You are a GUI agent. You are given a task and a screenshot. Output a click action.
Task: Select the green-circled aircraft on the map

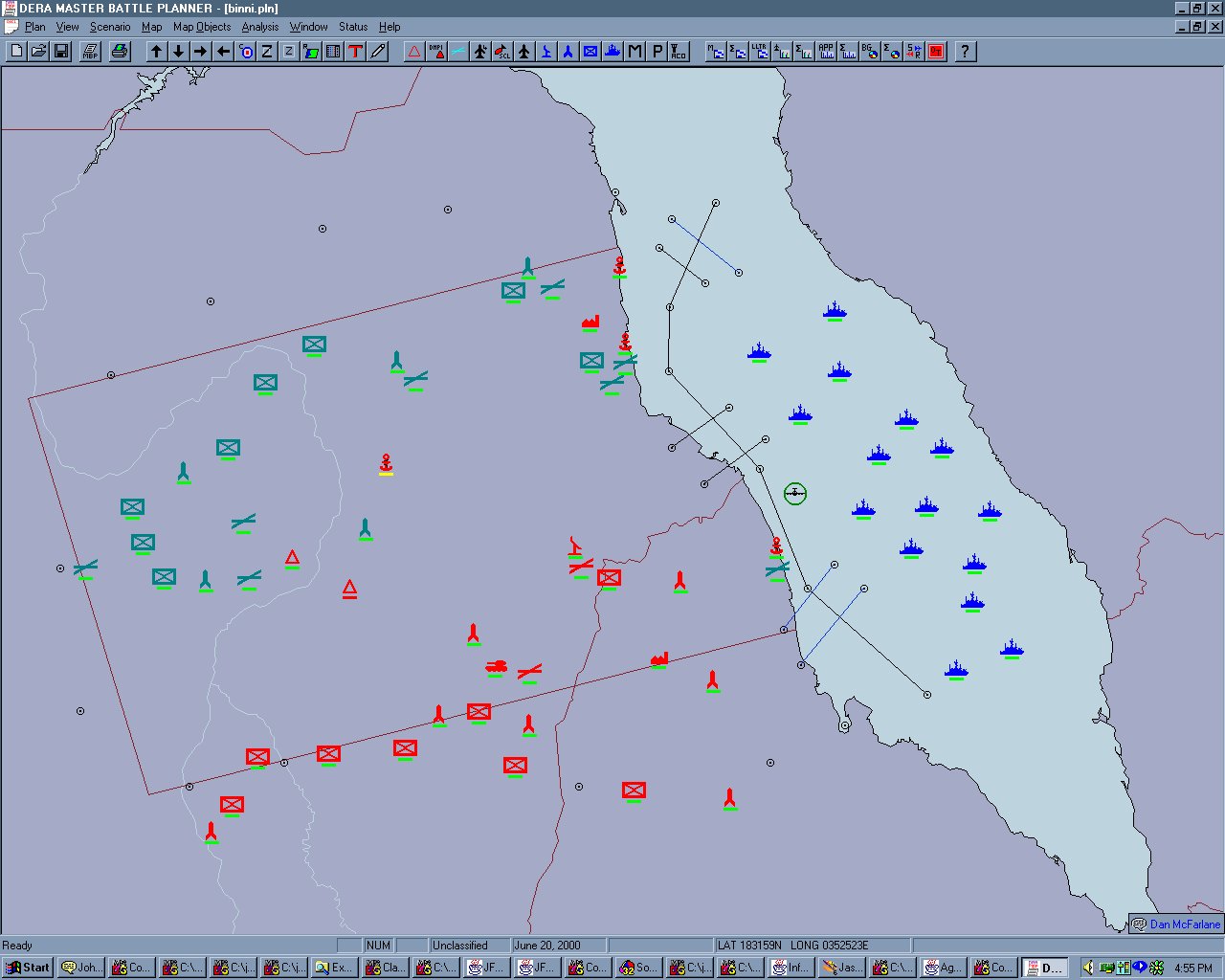tap(794, 493)
